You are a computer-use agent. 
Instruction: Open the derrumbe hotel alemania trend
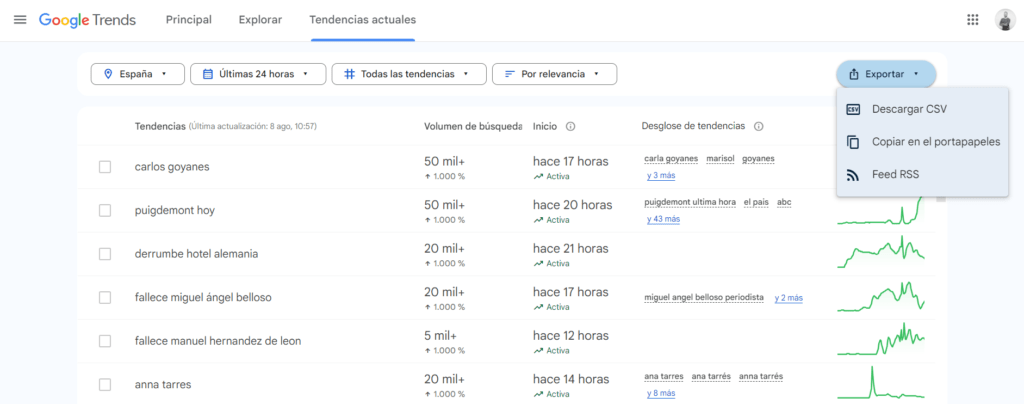click(196, 254)
